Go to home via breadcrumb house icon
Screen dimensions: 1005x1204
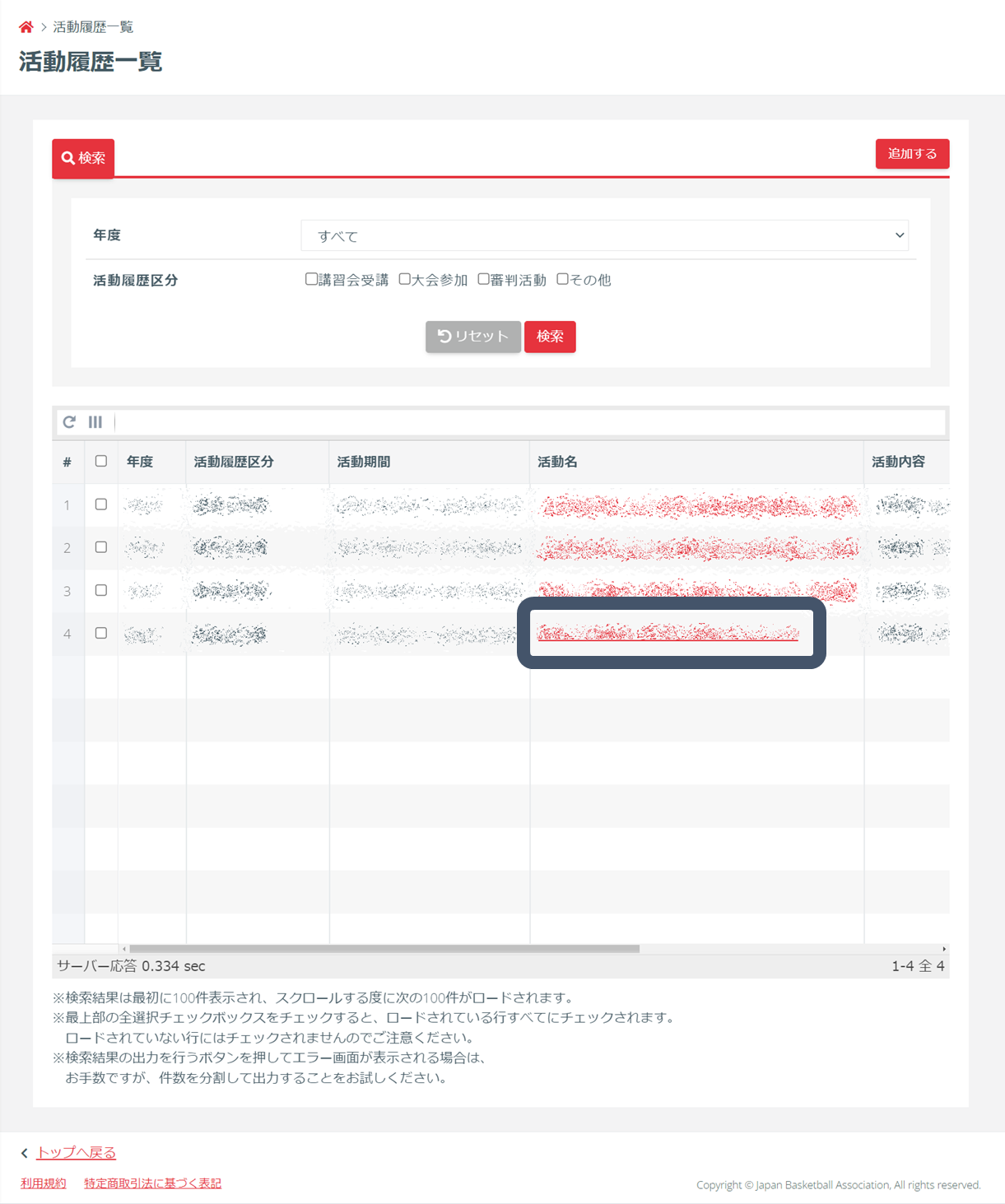(26, 27)
